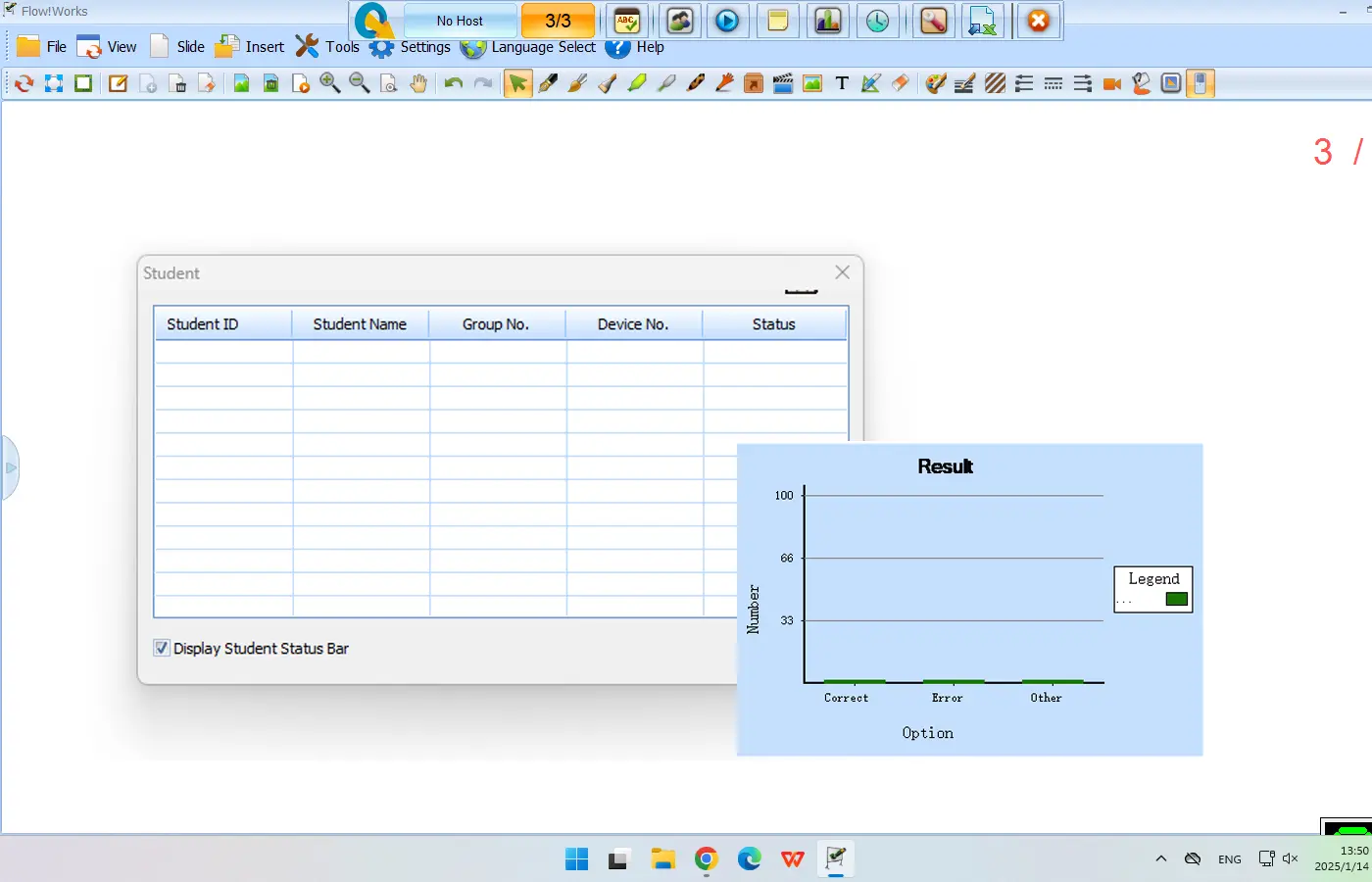Expand the left side panel arrow
Image resolution: width=1372 pixels, height=882 pixels.
(10, 467)
